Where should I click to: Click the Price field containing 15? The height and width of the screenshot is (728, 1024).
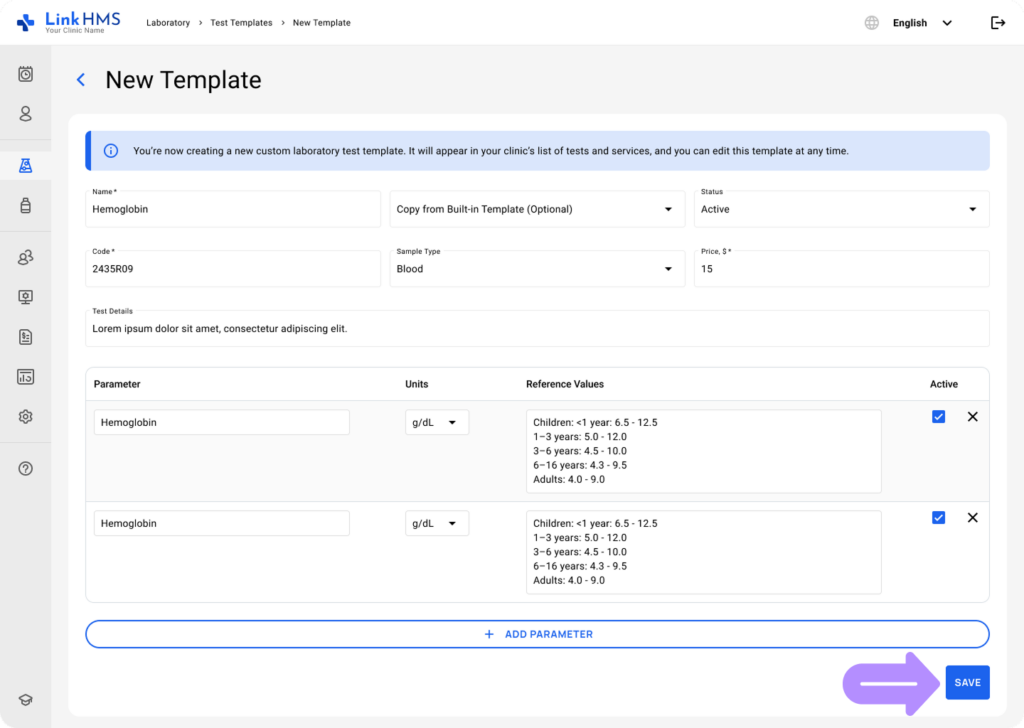[x=842, y=268]
